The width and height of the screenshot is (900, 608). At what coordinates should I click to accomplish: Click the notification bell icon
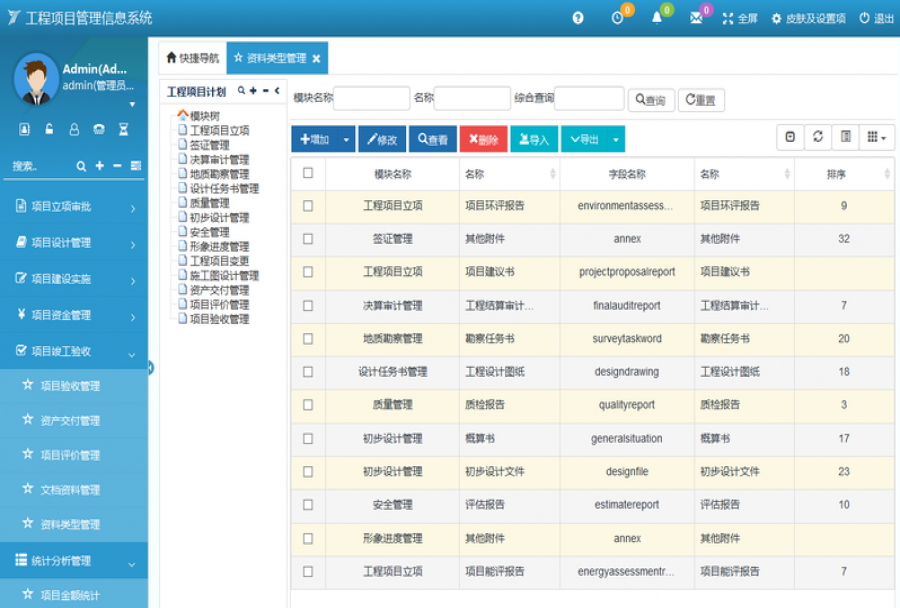click(x=657, y=18)
